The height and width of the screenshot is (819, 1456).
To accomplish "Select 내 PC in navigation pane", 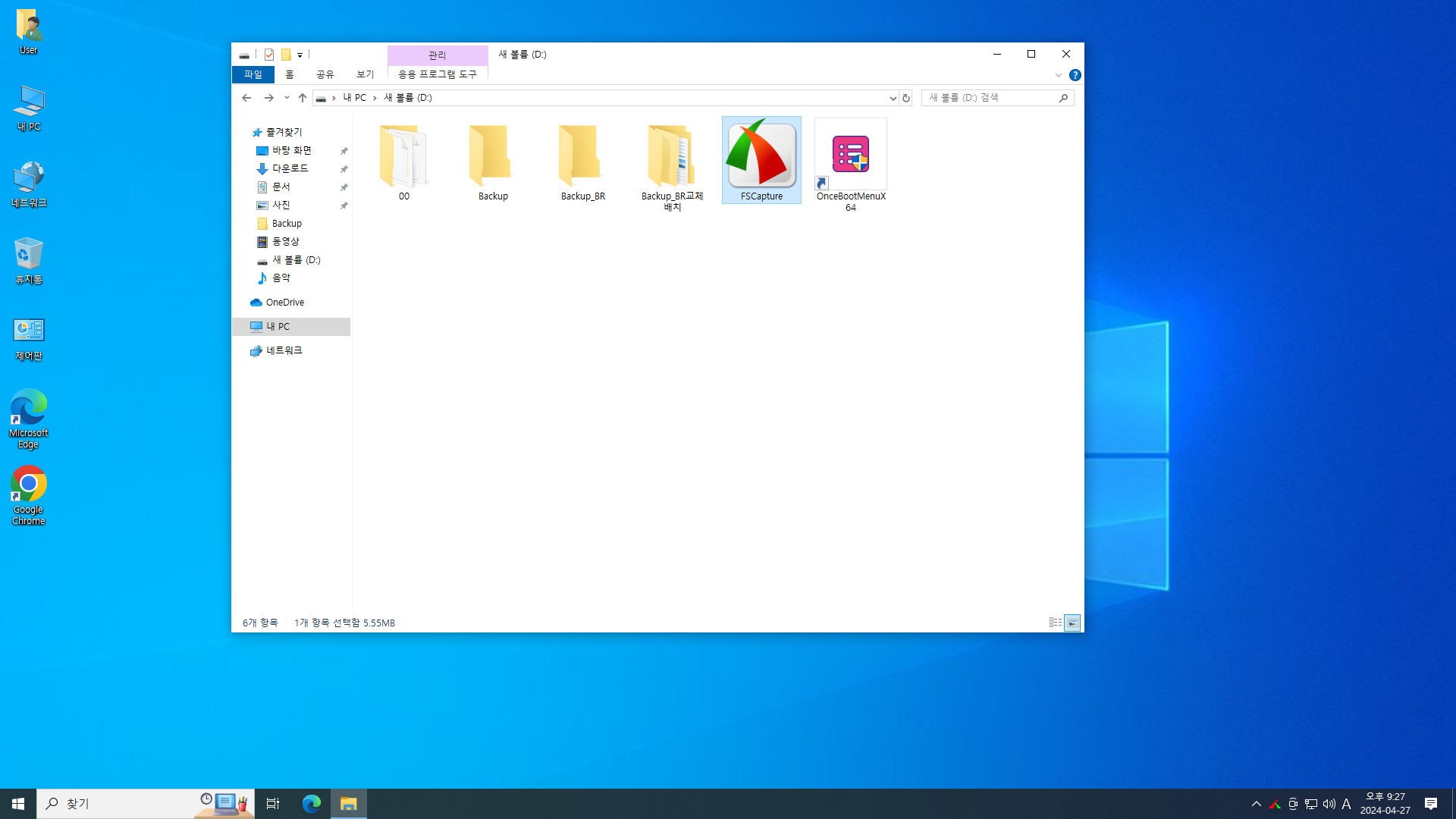I will click(x=291, y=326).
